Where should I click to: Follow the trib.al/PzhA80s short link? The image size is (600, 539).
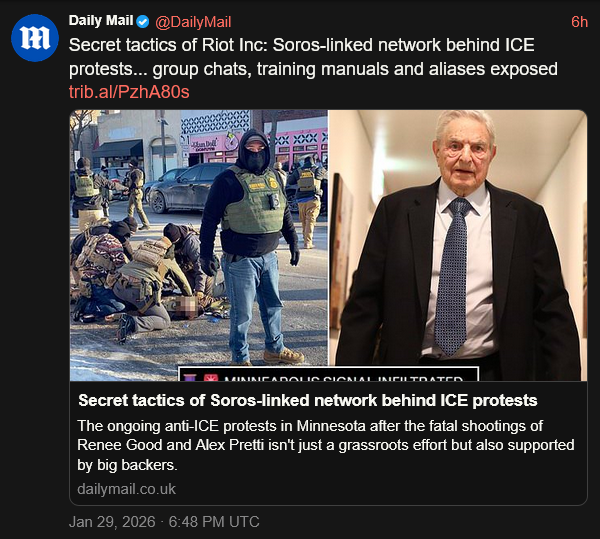129,92
